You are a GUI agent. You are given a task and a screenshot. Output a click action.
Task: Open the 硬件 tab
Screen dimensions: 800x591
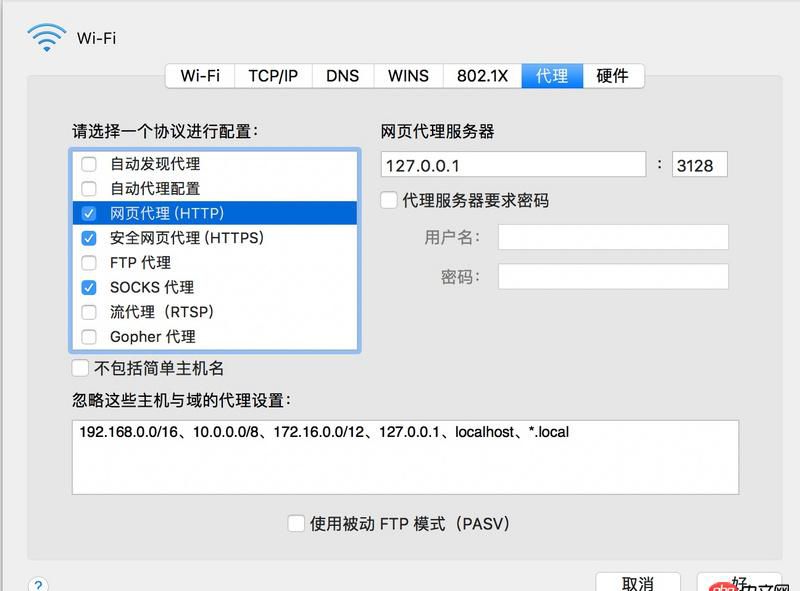612,75
